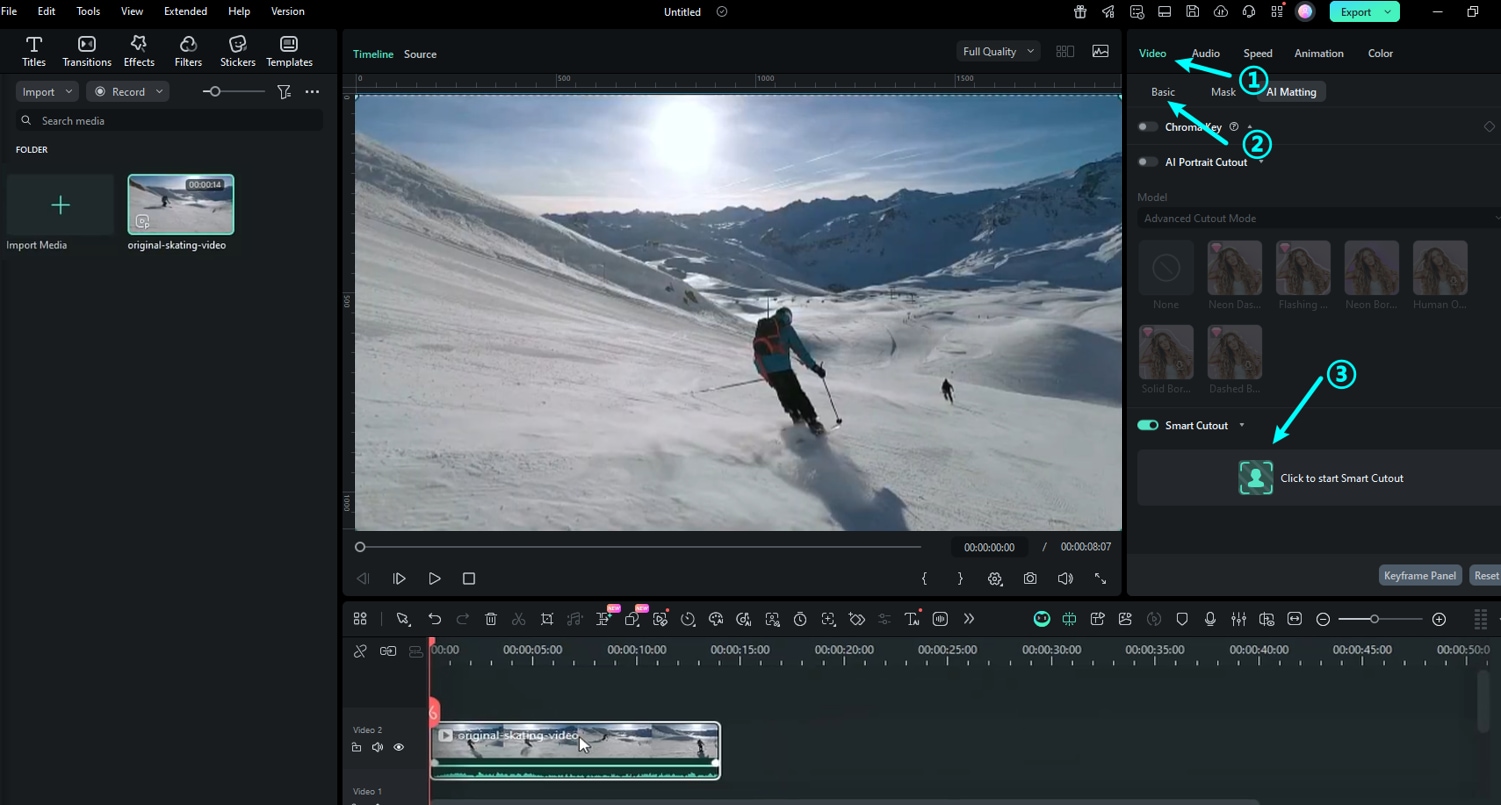This screenshot has height=805, width=1501.
Task: Open the Titles panel
Action: [x=34, y=51]
